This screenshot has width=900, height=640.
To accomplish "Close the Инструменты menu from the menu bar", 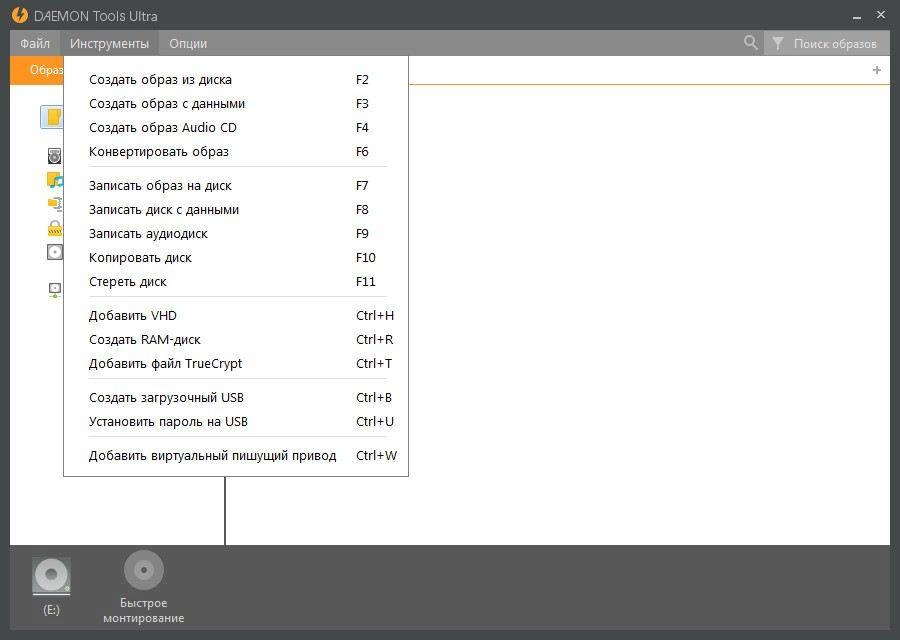I will (109, 43).
